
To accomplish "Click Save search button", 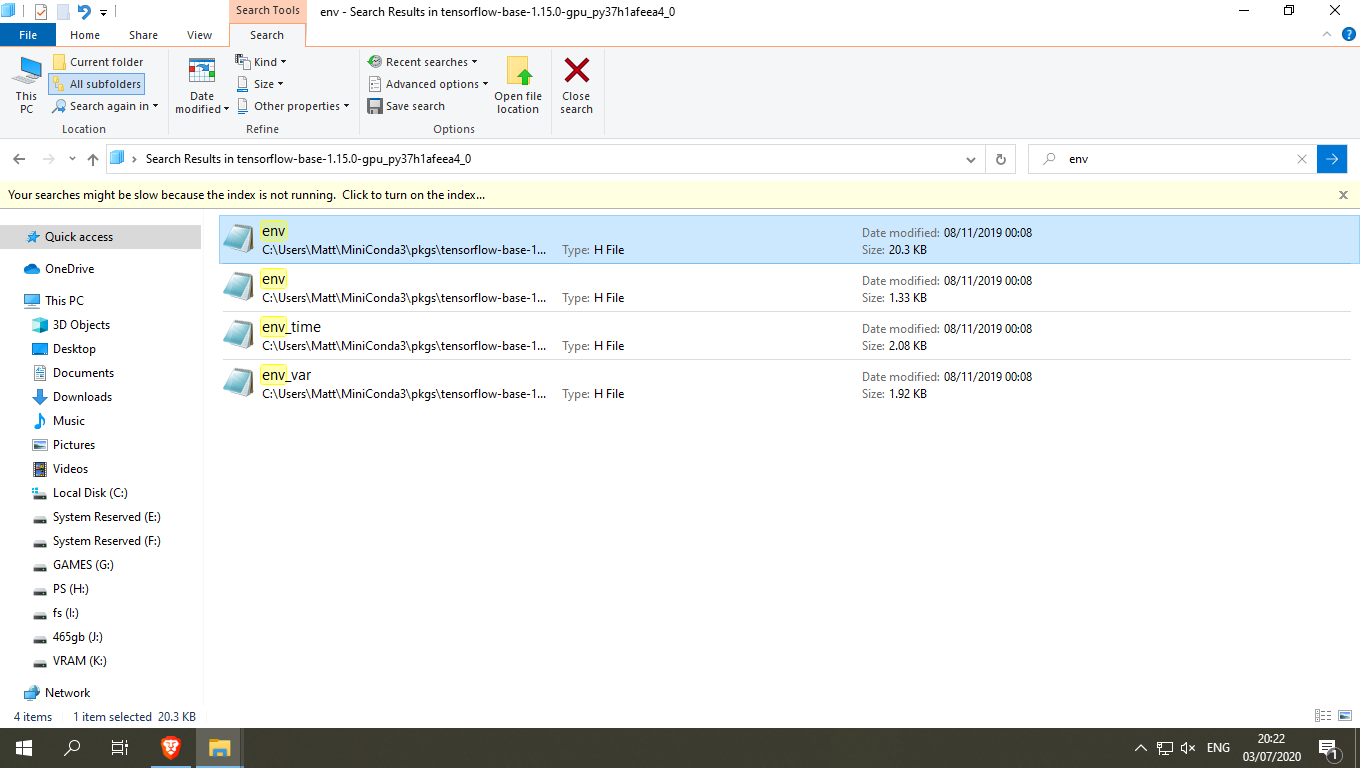I will [x=406, y=106].
